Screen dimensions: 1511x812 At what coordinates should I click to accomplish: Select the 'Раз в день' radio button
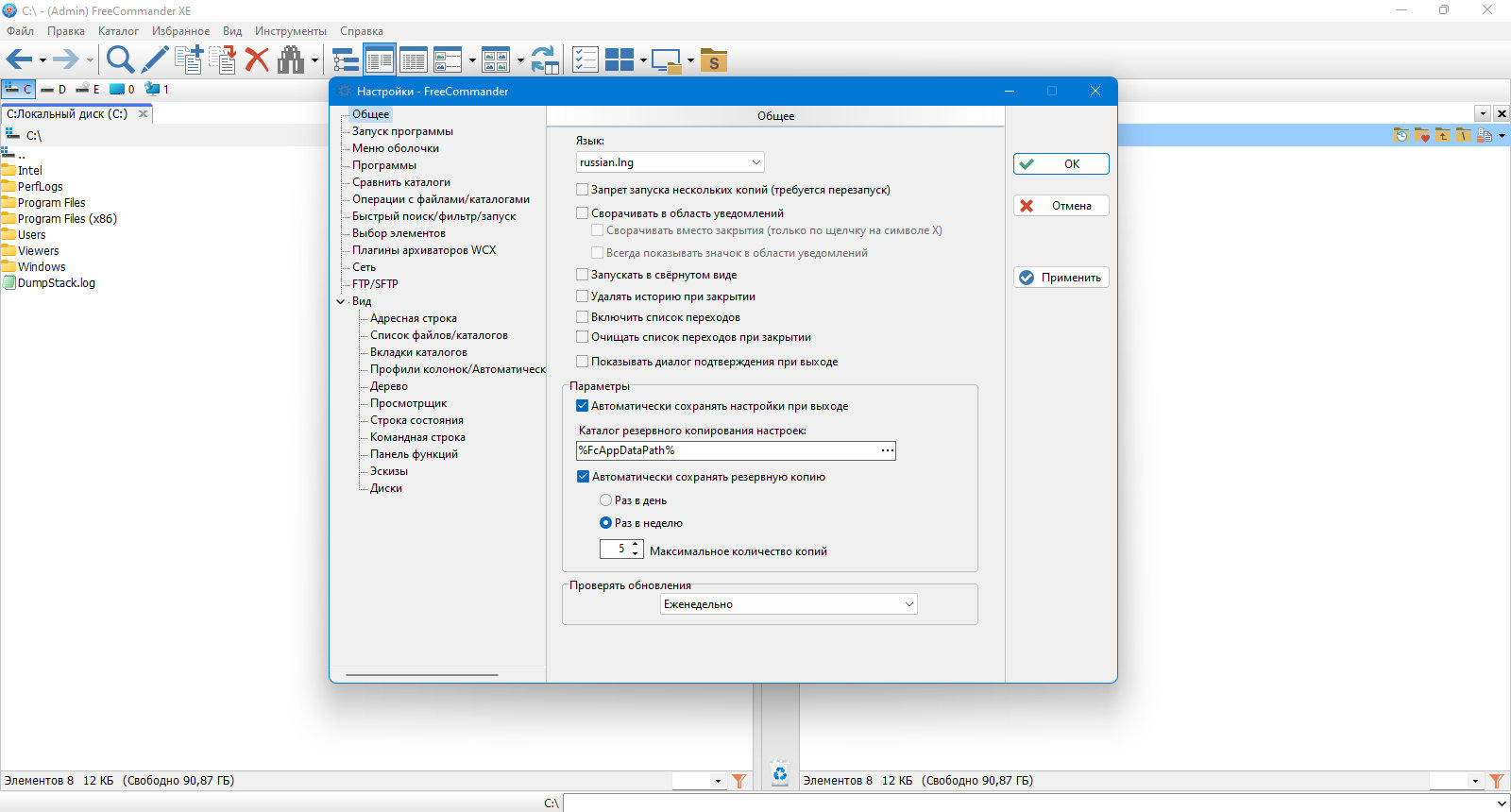606,500
